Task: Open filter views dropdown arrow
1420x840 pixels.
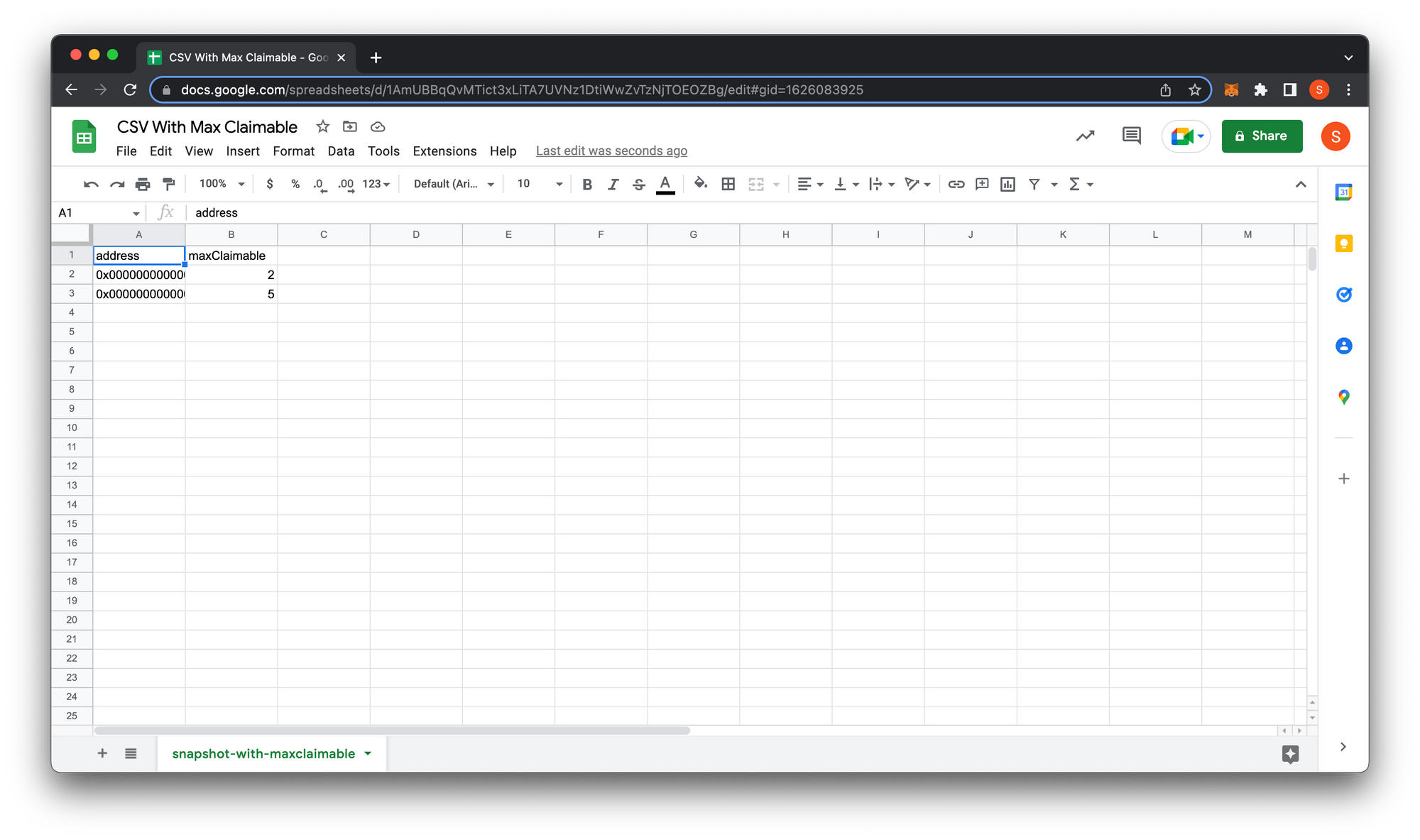Action: coord(1054,185)
